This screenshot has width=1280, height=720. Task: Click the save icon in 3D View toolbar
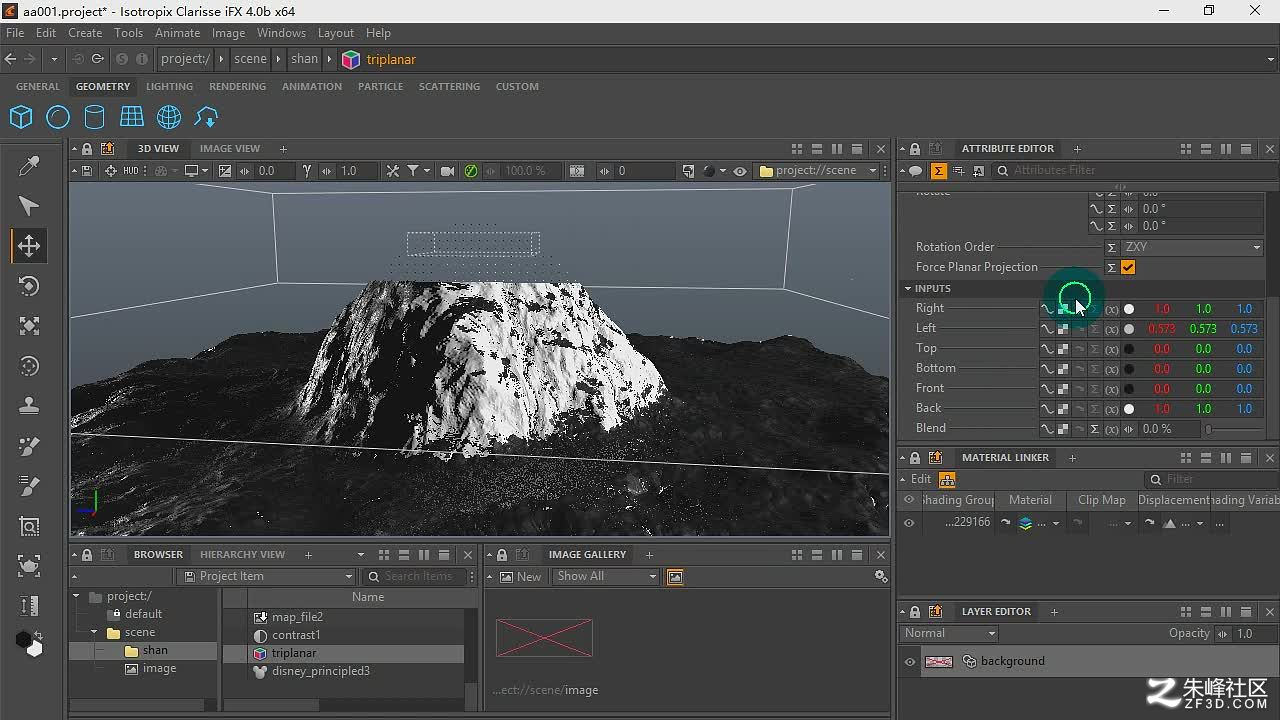pos(87,171)
